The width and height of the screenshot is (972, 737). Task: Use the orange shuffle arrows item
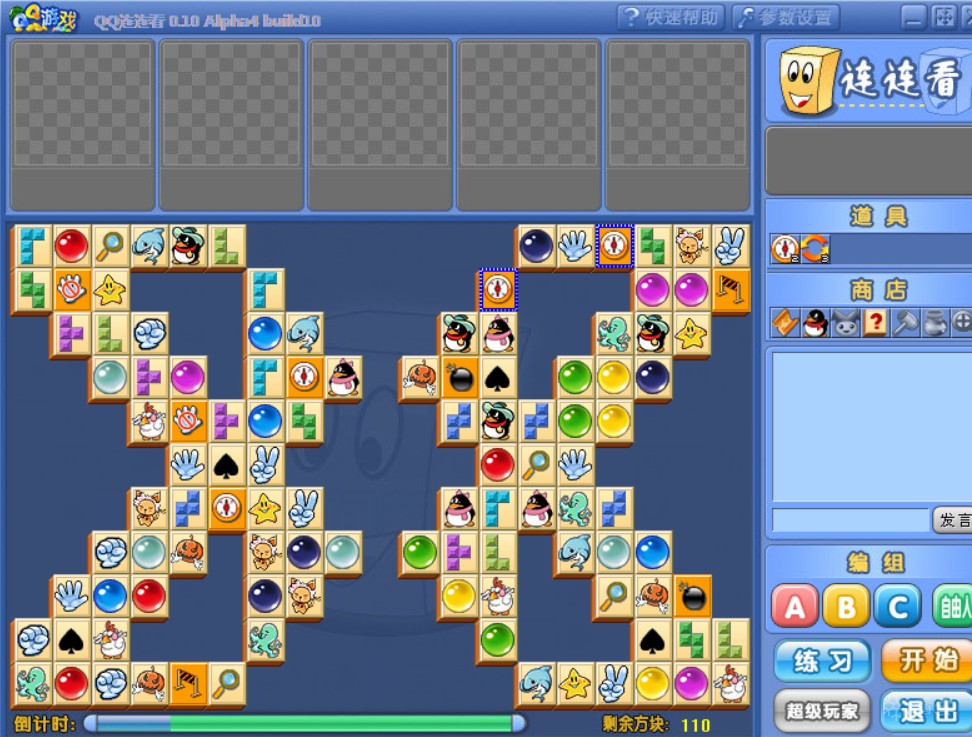[x=815, y=249]
